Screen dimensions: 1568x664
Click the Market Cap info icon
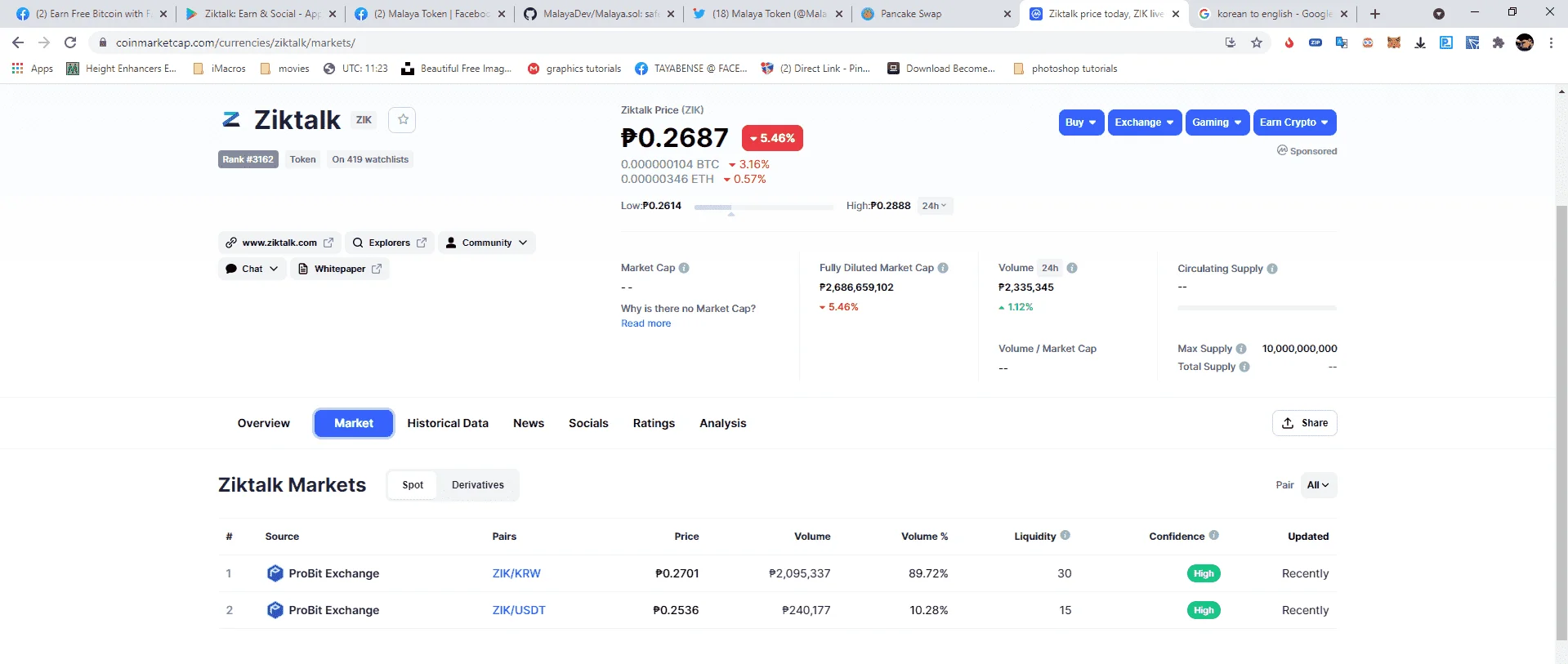pos(684,268)
